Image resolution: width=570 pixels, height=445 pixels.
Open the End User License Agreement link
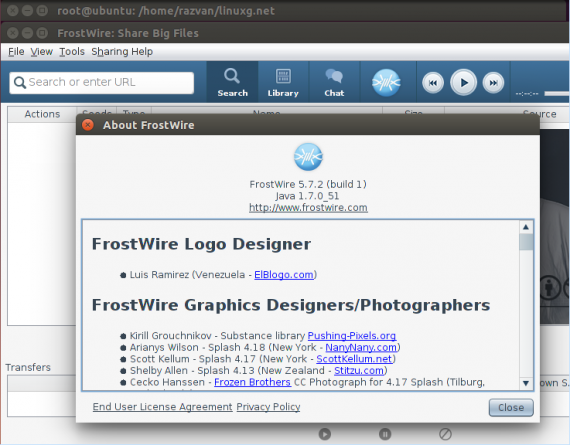pos(162,407)
